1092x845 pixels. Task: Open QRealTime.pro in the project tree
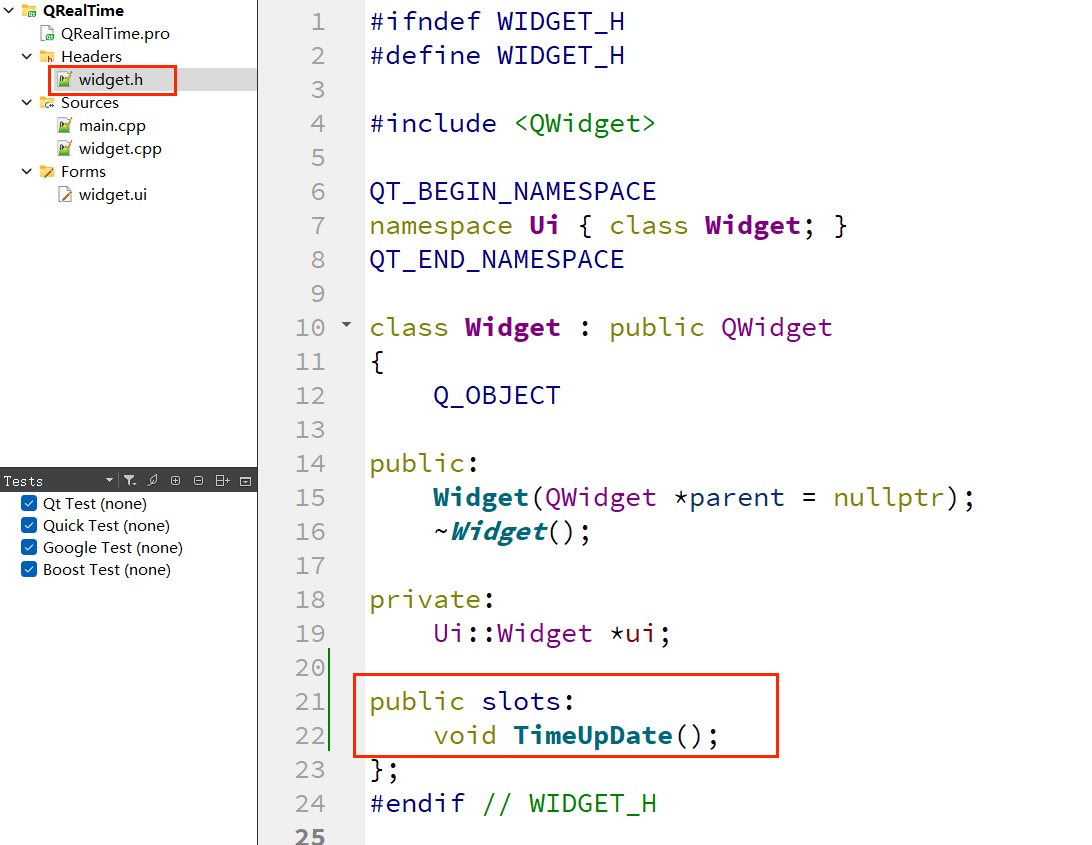pyautogui.click(x=115, y=33)
